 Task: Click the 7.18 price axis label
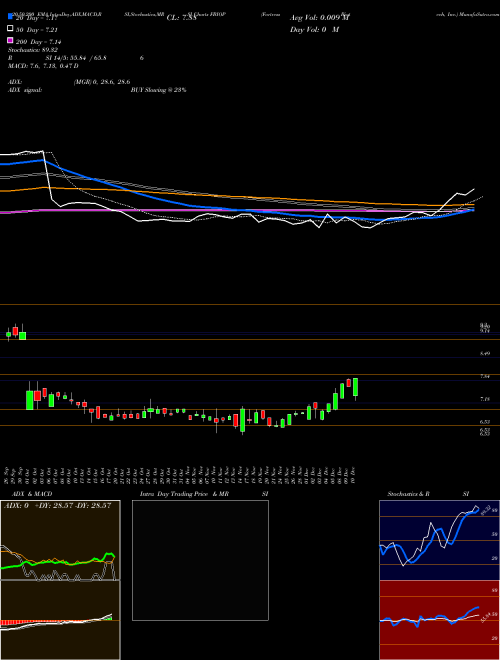pyautogui.click(x=485, y=399)
